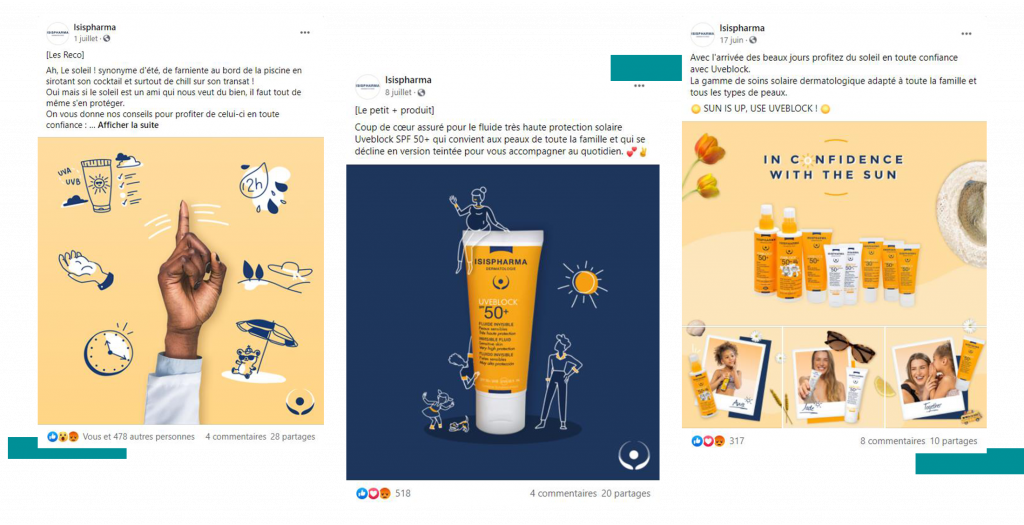Open Isispharma page name on 17 juin post
Screen dimensions: 1024x525
(742, 28)
